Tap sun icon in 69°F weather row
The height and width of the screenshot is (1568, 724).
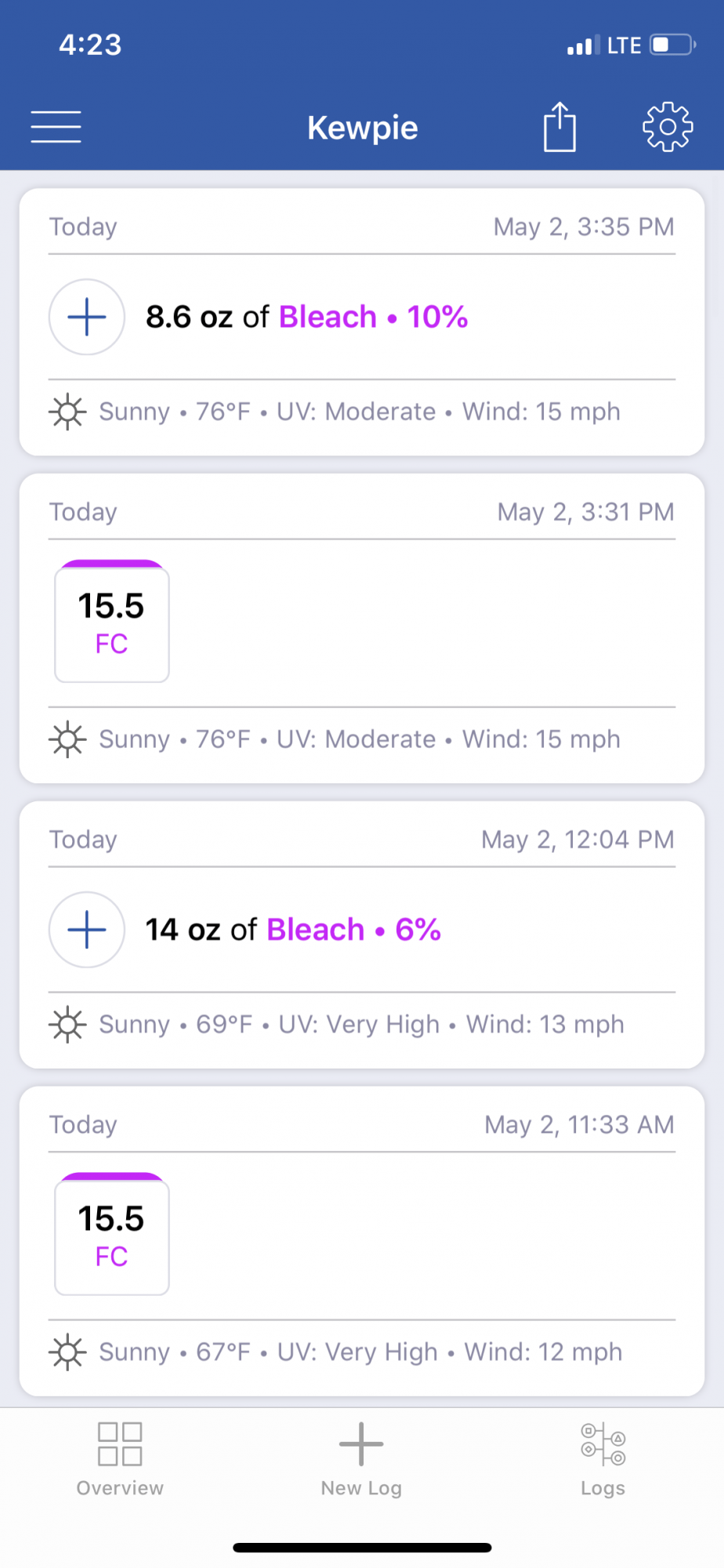click(x=67, y=1024)
